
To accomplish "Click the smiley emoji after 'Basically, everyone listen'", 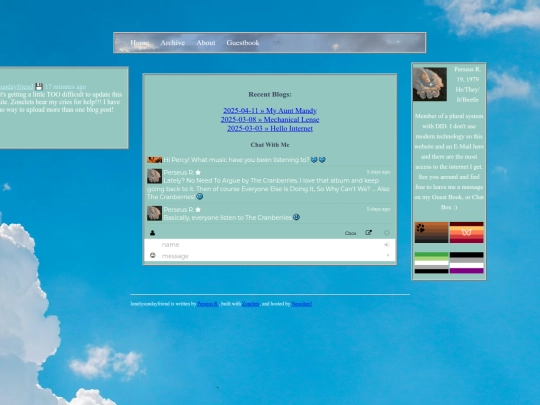I will point(296,217).
